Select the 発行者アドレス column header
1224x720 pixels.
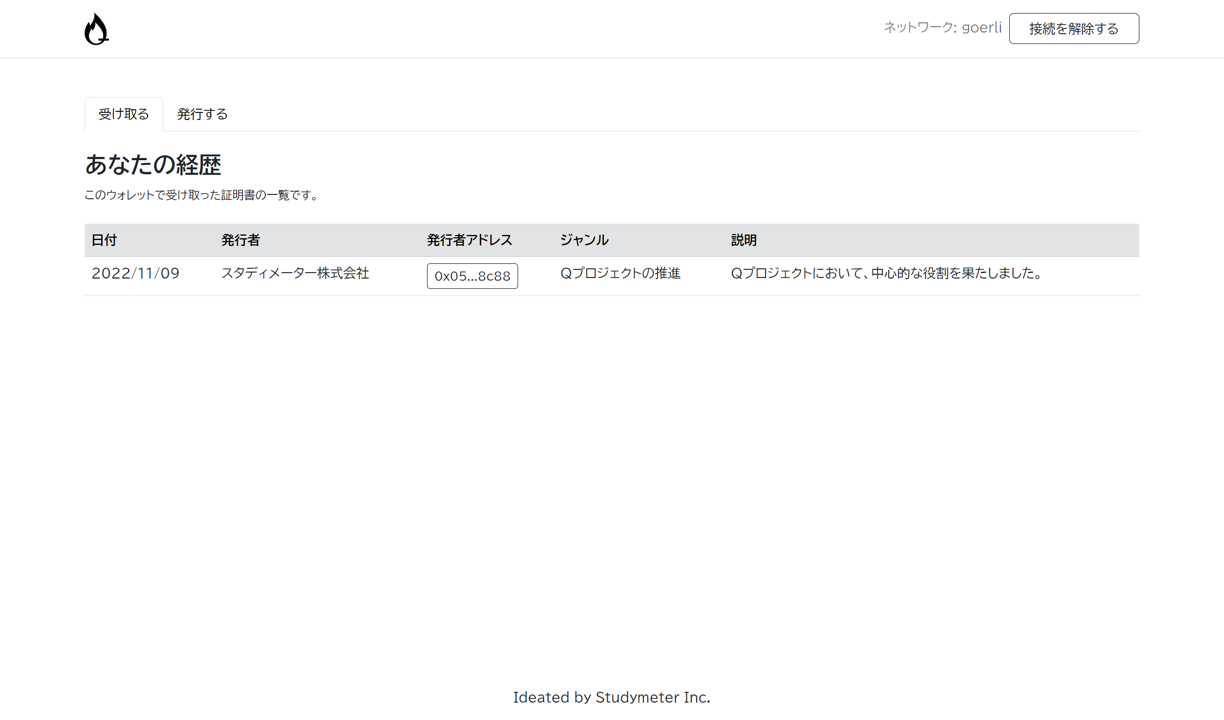[468, 240]
